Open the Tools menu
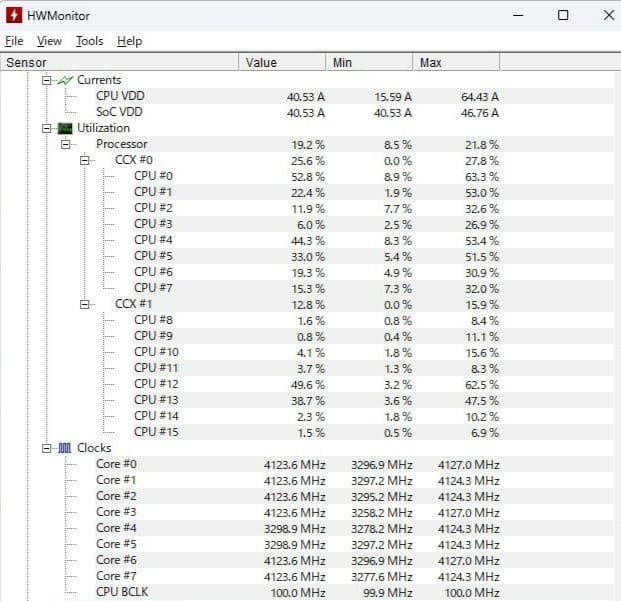 click(x=89, y=41)
